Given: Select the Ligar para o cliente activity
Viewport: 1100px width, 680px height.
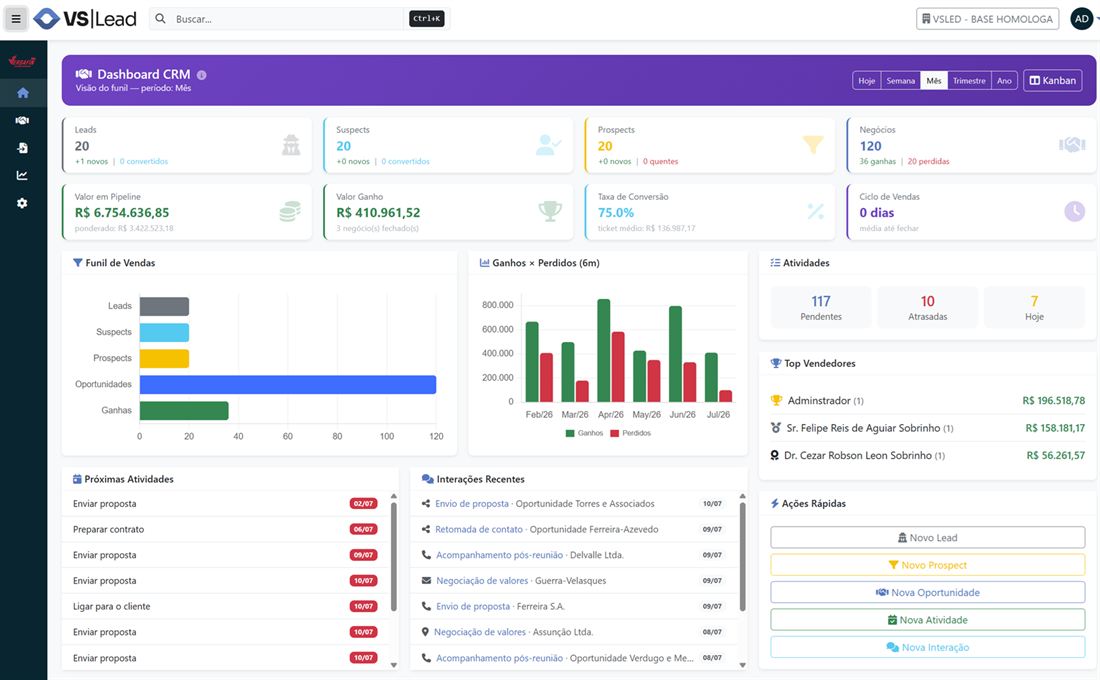Looking at the screenshot, I should click(x=225, y=606).
